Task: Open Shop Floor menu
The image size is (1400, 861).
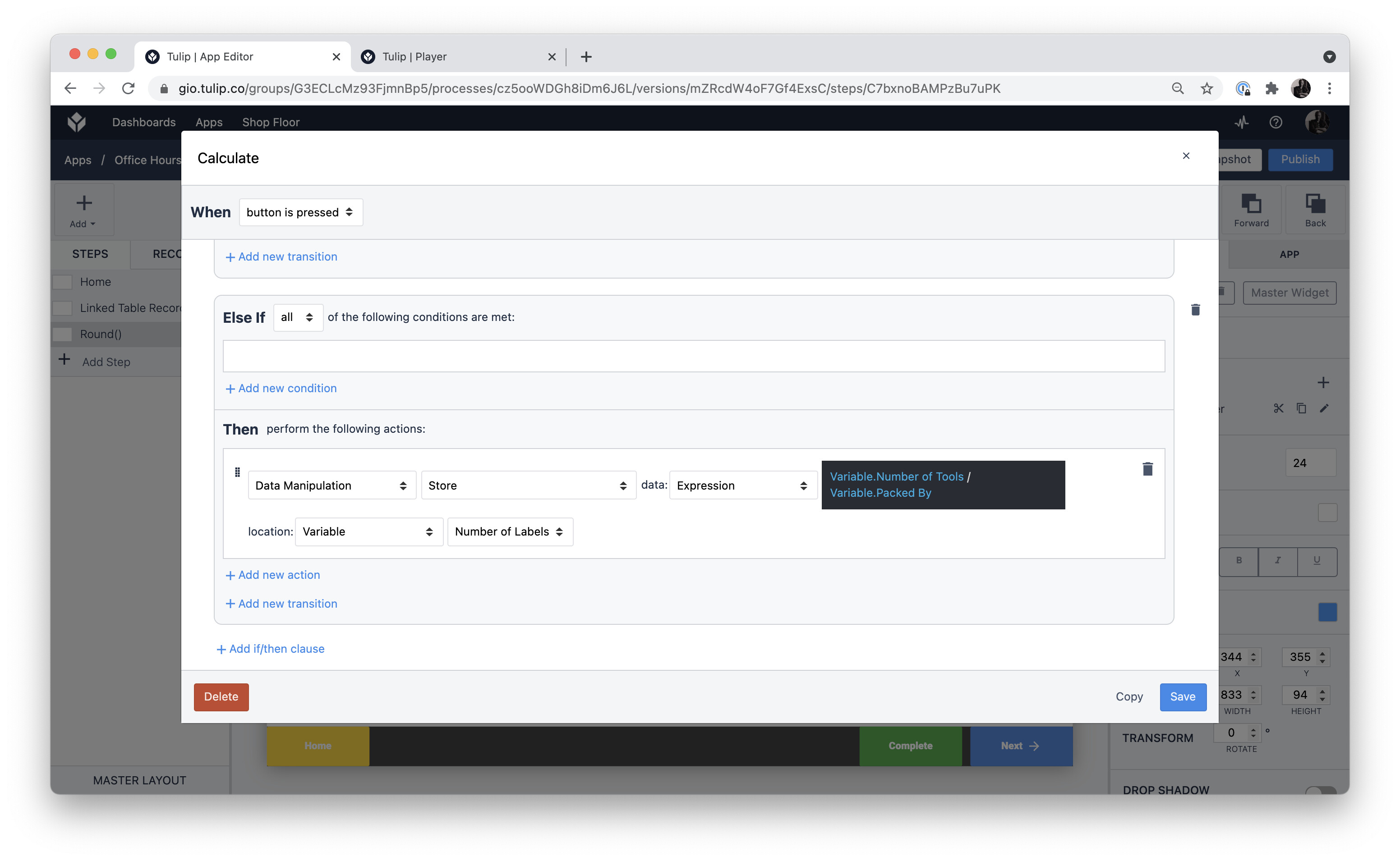Action: point(271,122)
